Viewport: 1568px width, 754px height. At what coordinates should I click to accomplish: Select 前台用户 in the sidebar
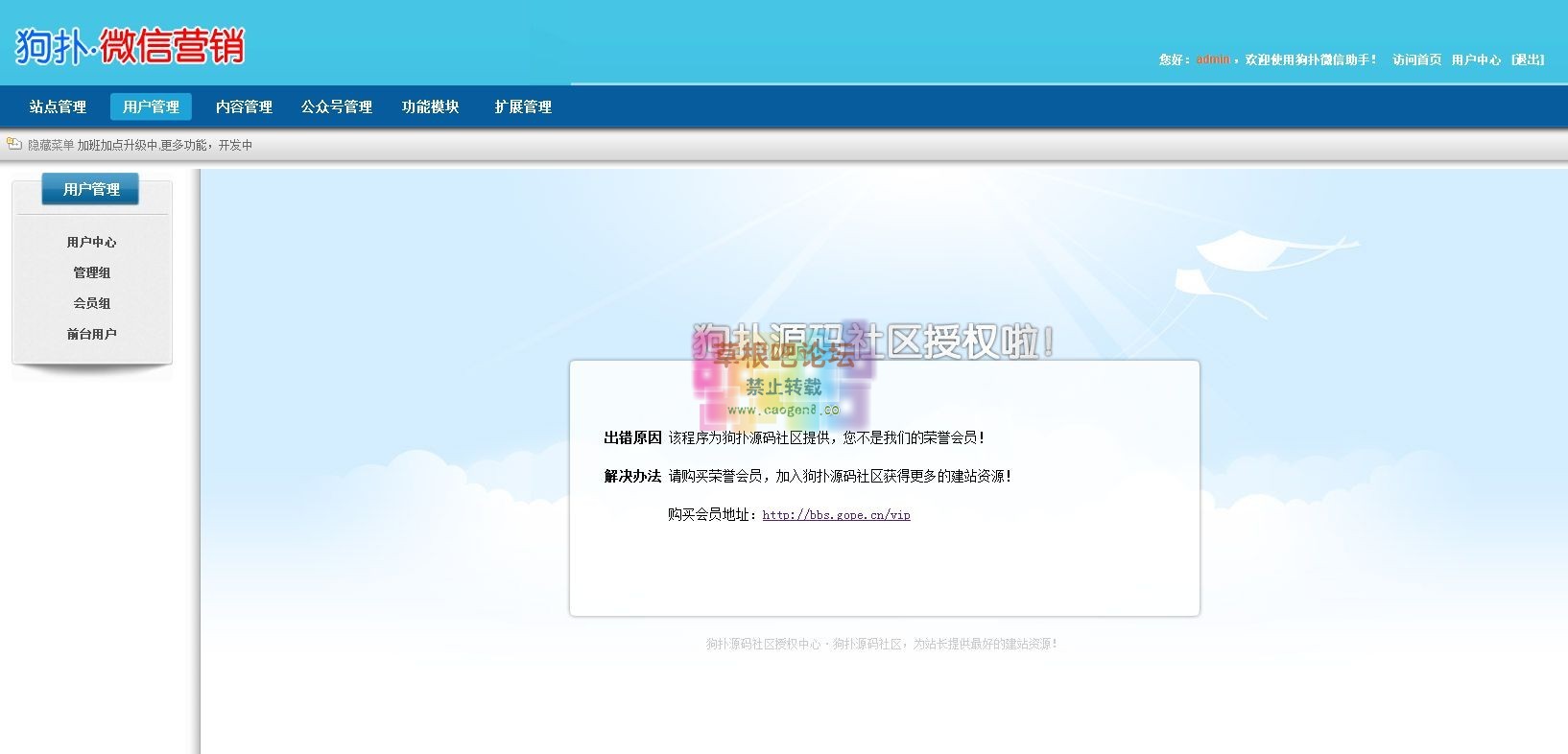(x=91, y=334)
